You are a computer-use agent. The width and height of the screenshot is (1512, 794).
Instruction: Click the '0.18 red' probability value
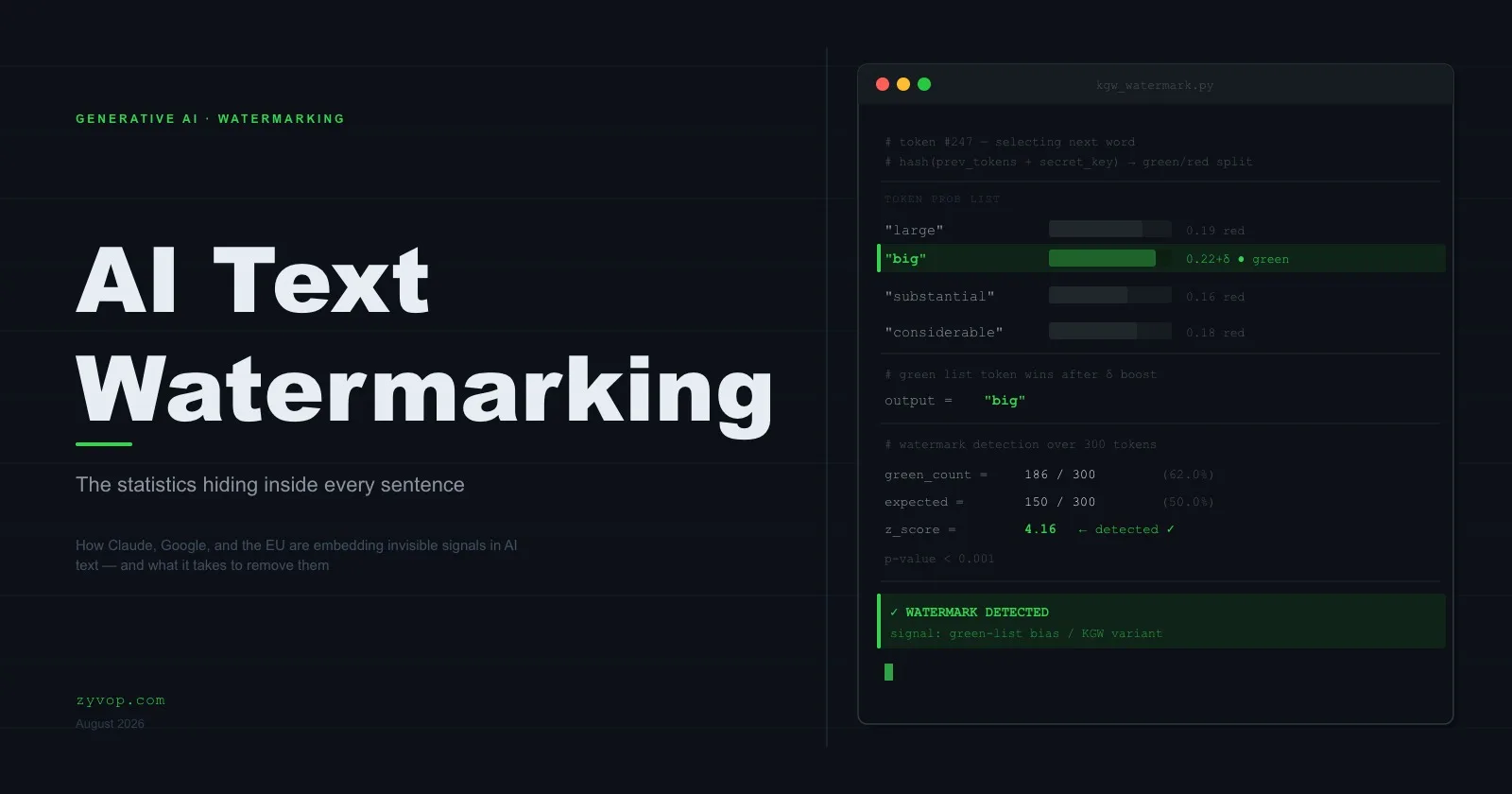click(1215, 333)
